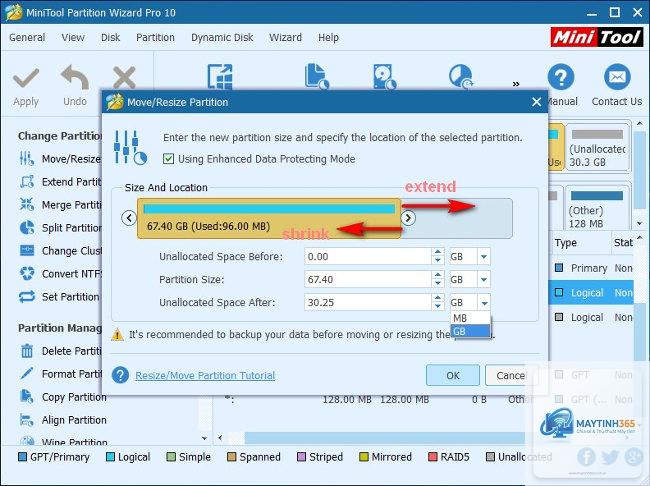Click the Mirrored legend color box
Screen dimensions: 650x486
coord(364,457)
